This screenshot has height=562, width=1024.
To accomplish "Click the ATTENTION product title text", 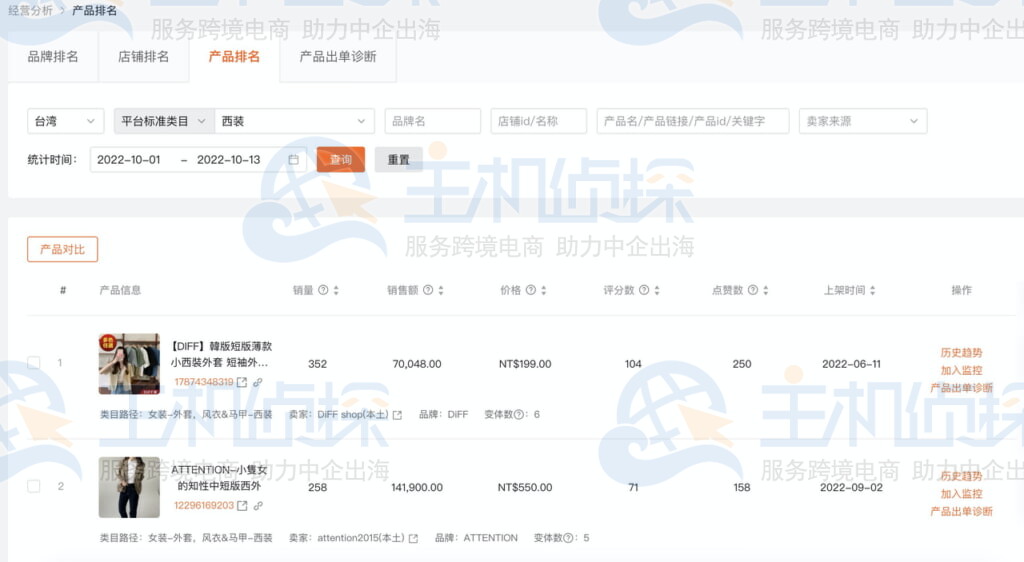I will (x=219, y=478).
